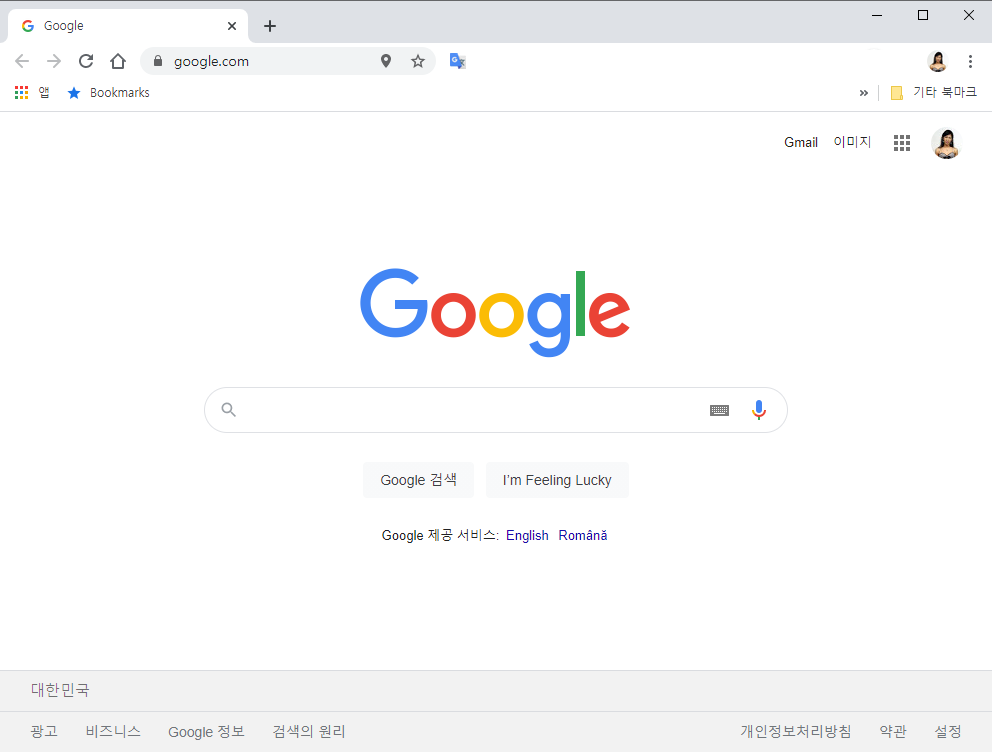This screenshot has width=992, height=752.
Task: Open the 검색의 원리 footer link
Action: pyautogui.click(x=309, y=732)
